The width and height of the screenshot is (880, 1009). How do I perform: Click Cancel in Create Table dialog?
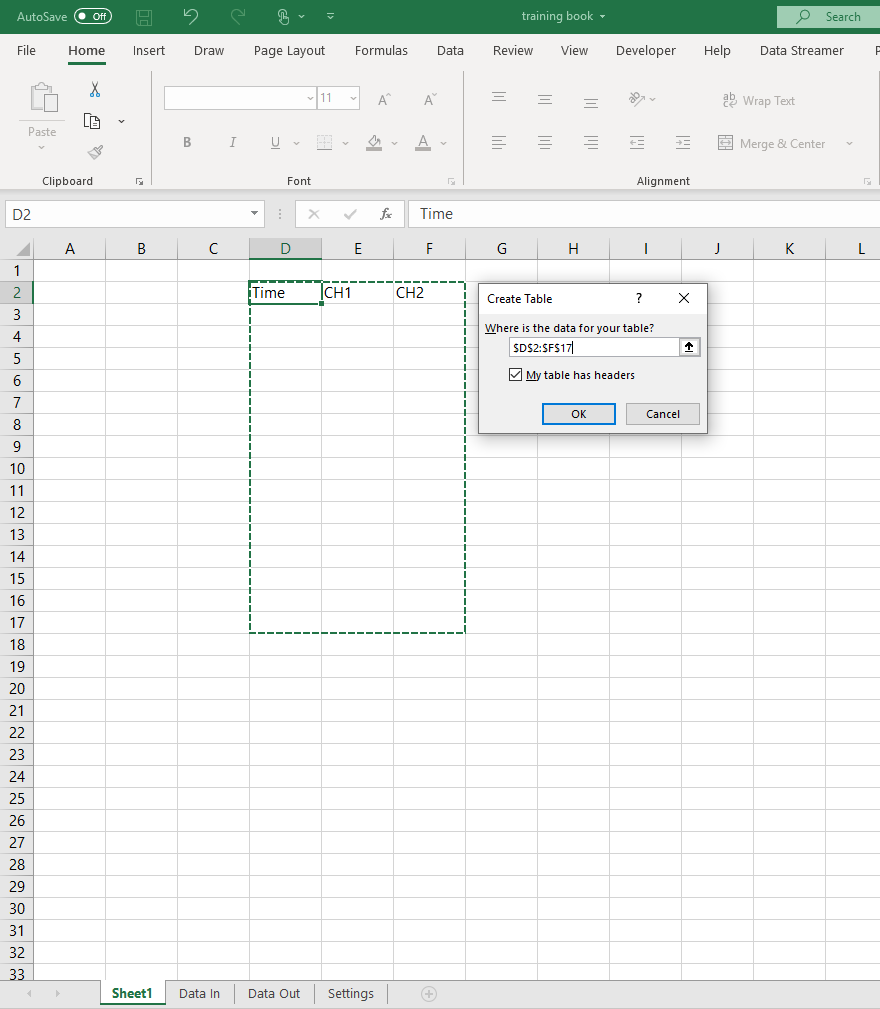[663, 414]
